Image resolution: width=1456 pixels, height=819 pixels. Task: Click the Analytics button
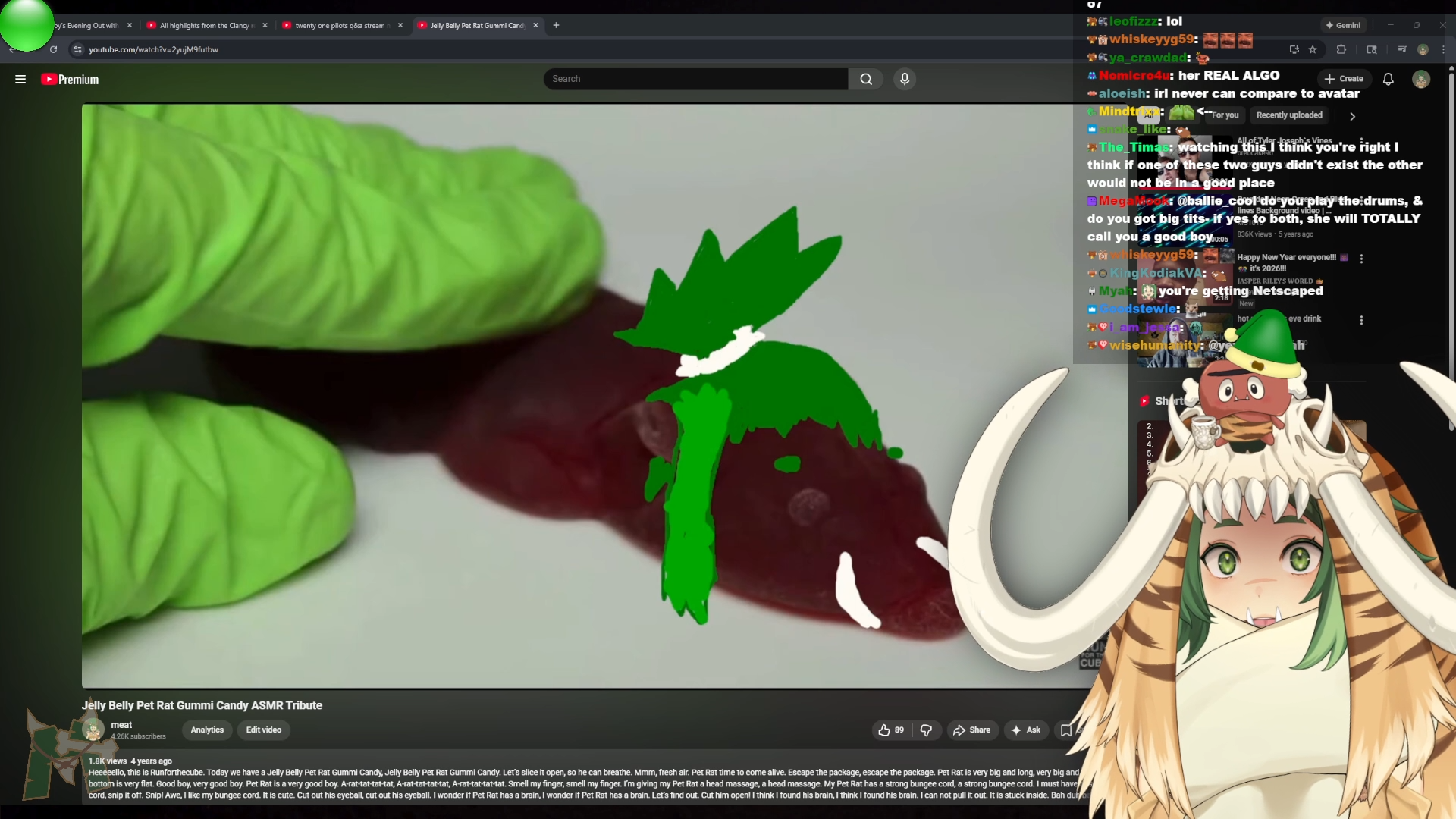(207, 730)
